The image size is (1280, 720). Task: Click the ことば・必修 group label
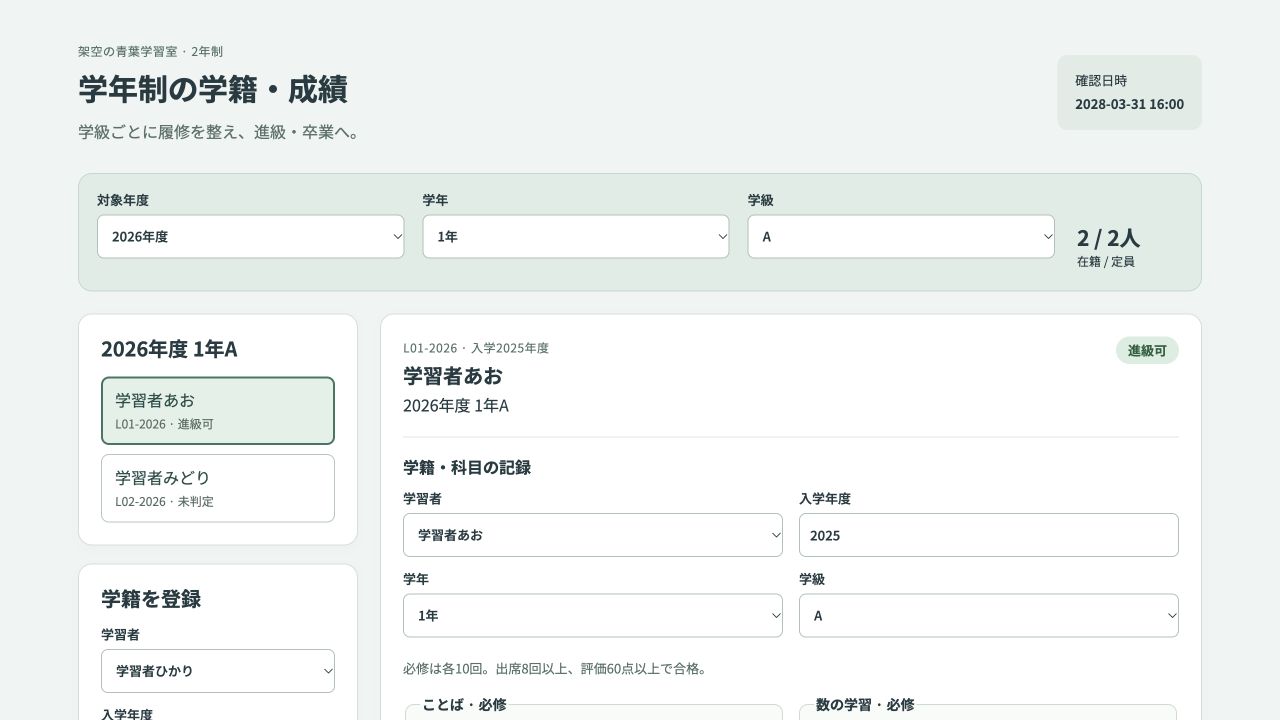tap(464, 705)
